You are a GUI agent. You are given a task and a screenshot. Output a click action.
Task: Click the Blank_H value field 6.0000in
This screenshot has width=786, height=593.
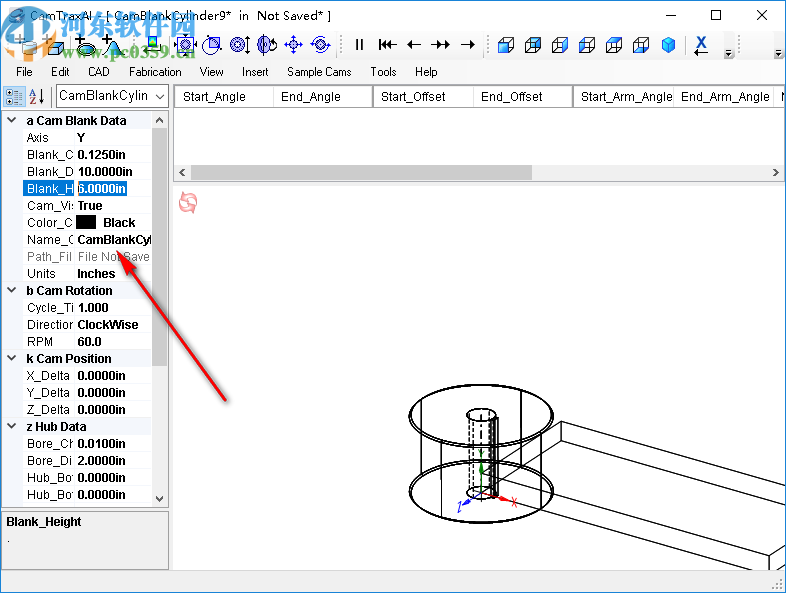click(102, 189)
